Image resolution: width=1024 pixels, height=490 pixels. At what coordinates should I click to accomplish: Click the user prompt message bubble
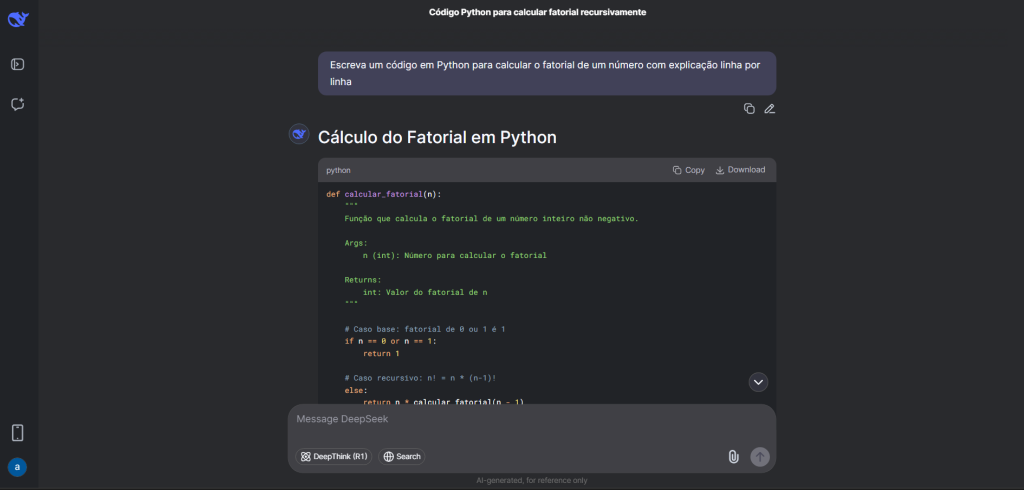546,73
